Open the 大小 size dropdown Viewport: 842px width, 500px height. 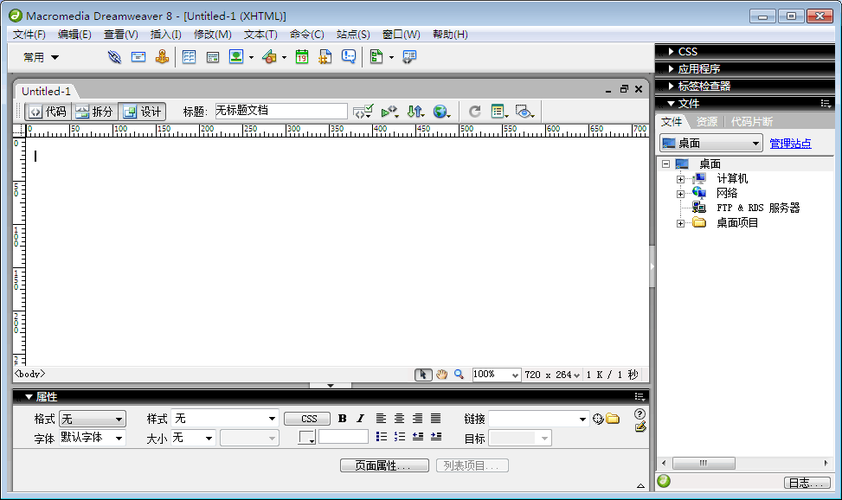[193, 438]
